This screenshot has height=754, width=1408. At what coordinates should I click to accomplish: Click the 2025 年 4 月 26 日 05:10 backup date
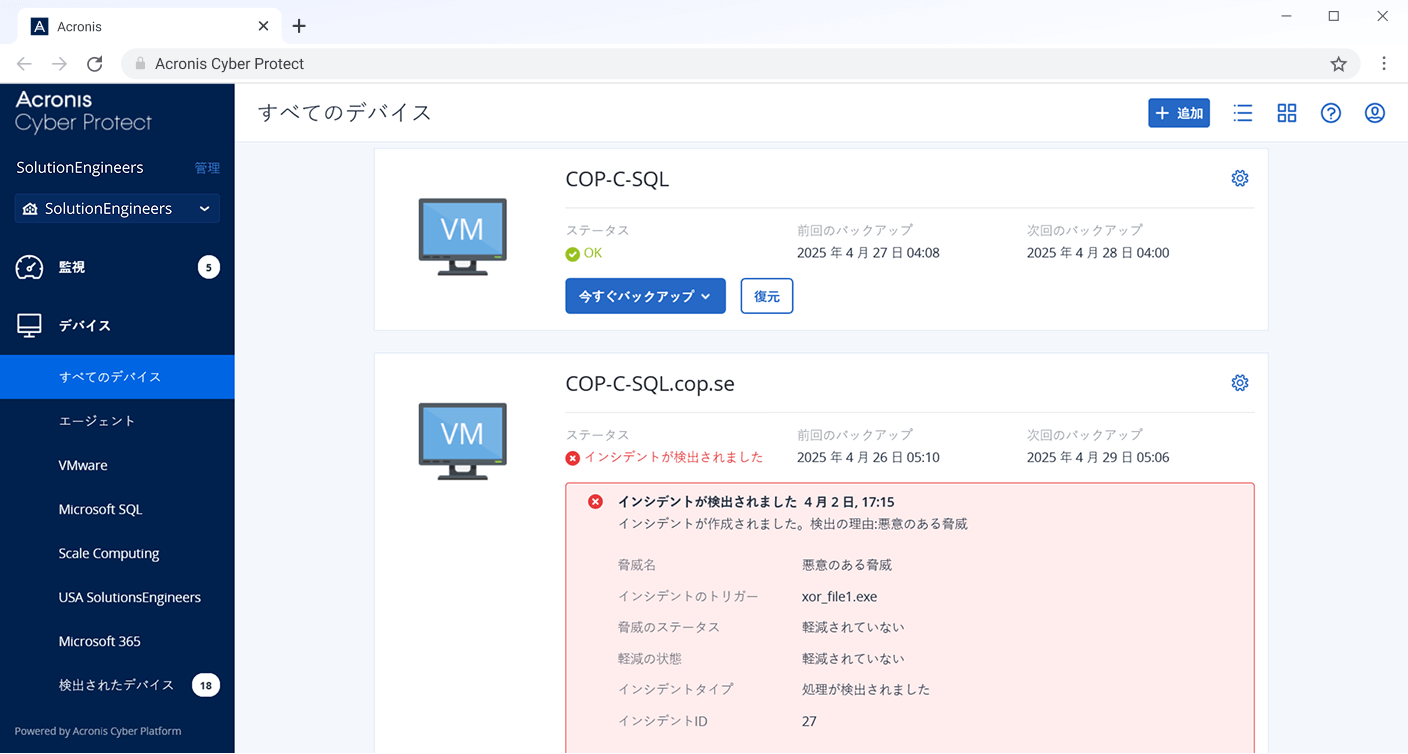pyautogui.click(x=868, y=457)
